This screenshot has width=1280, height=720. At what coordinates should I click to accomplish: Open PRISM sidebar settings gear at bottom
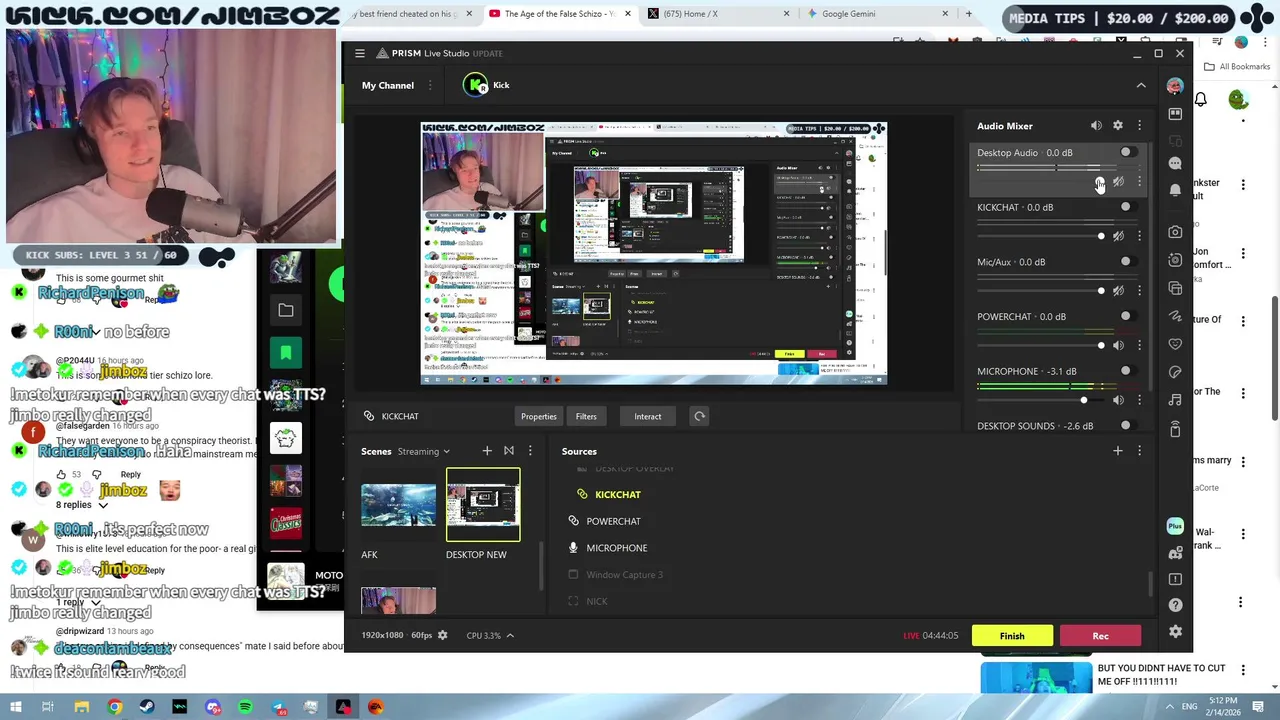(x=1175, y=631)
